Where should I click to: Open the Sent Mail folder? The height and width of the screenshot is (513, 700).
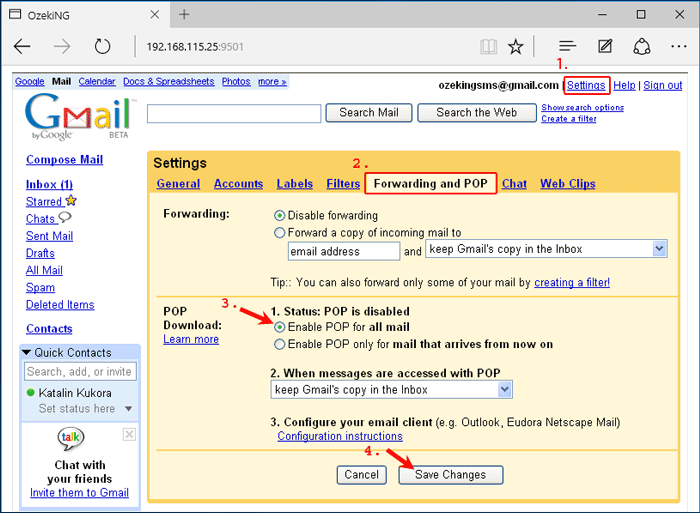[49, 236]
